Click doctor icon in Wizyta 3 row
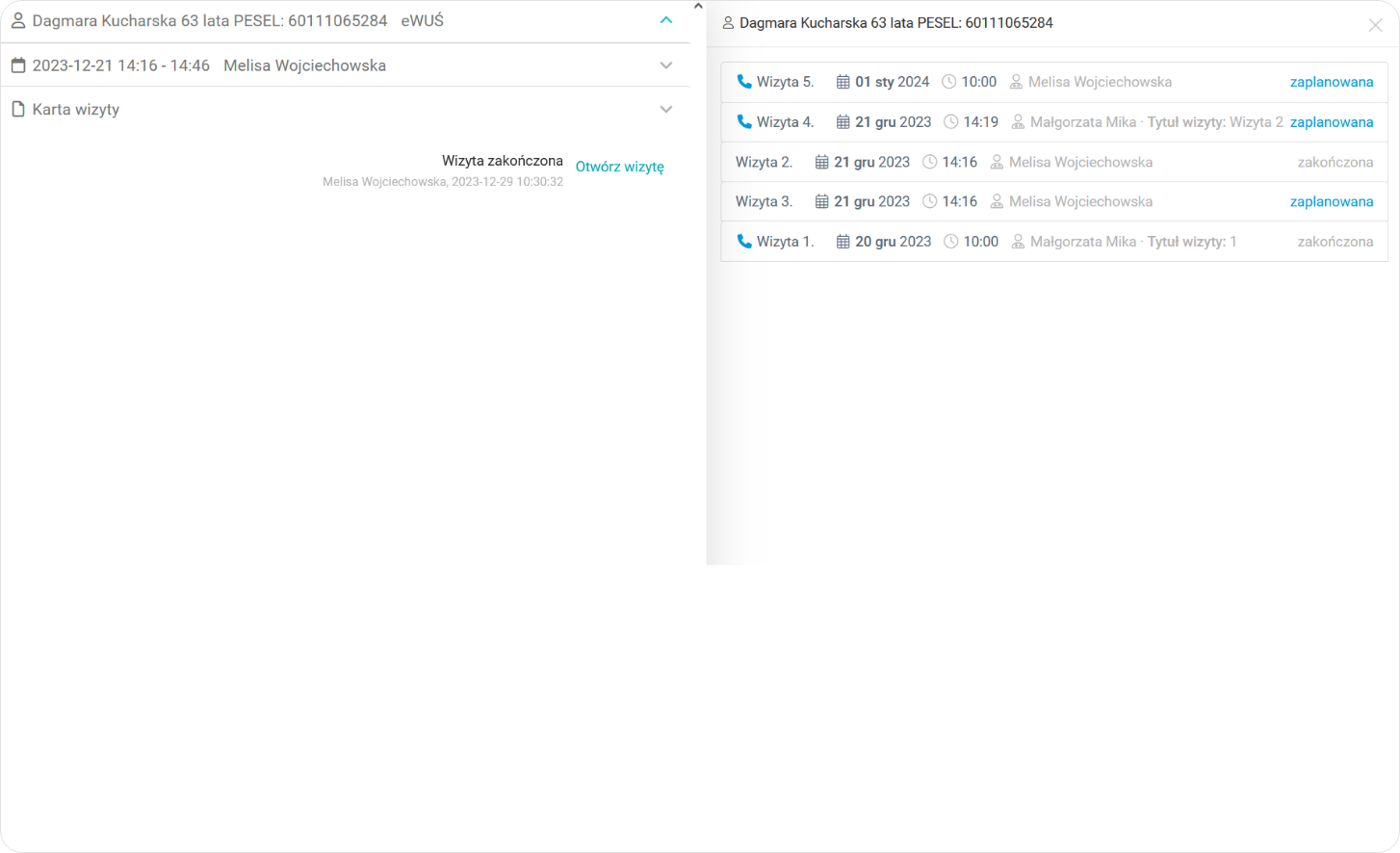 tap(997, 201)
